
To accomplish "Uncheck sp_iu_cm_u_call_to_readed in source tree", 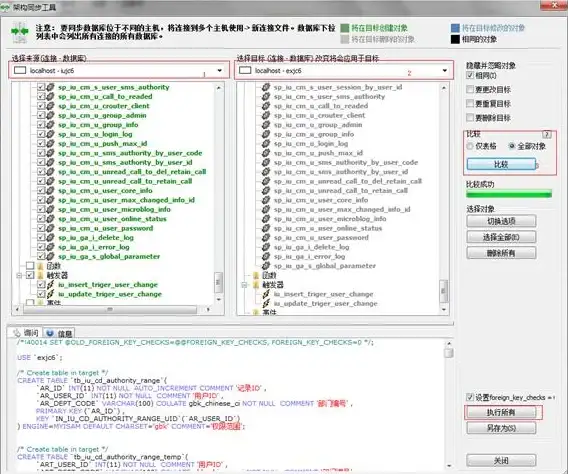I will click(x=41, y=97).
